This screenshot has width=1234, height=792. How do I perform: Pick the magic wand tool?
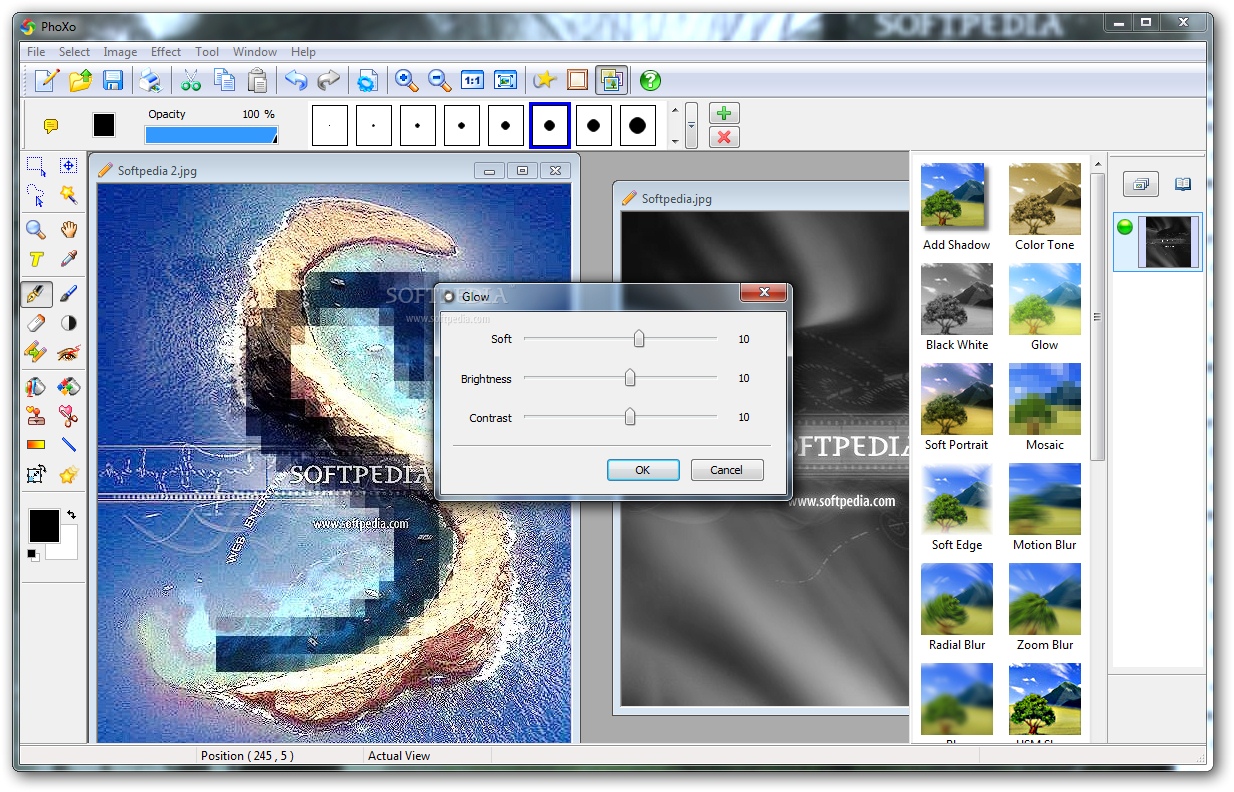pyautogui.click(x=68, y=195)
